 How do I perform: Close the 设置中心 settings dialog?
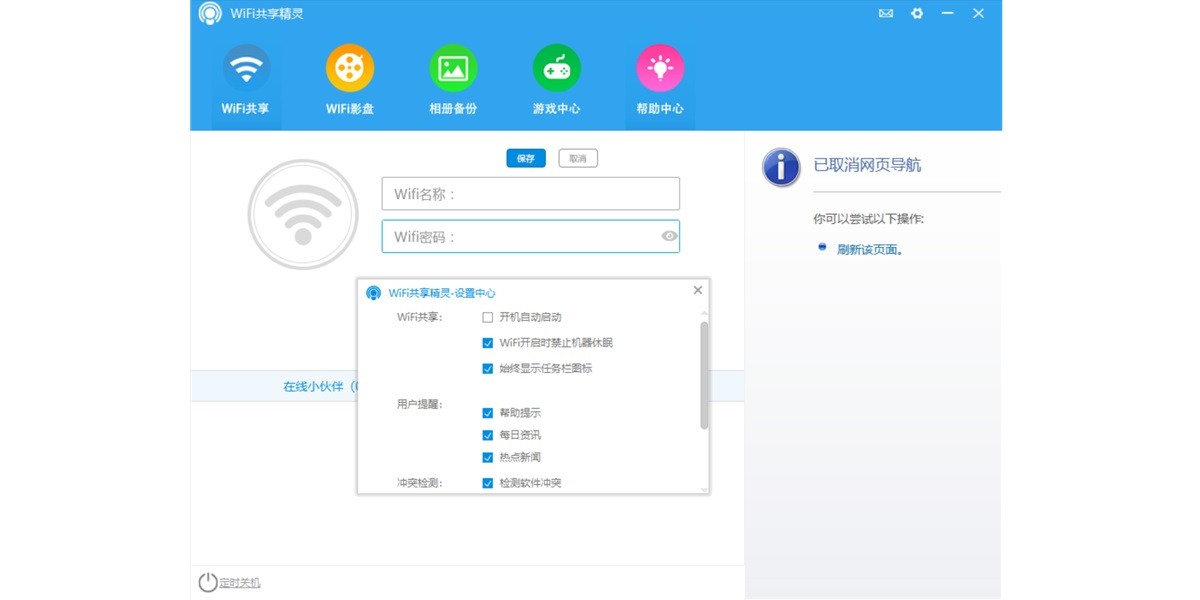[x=697, y=290]
